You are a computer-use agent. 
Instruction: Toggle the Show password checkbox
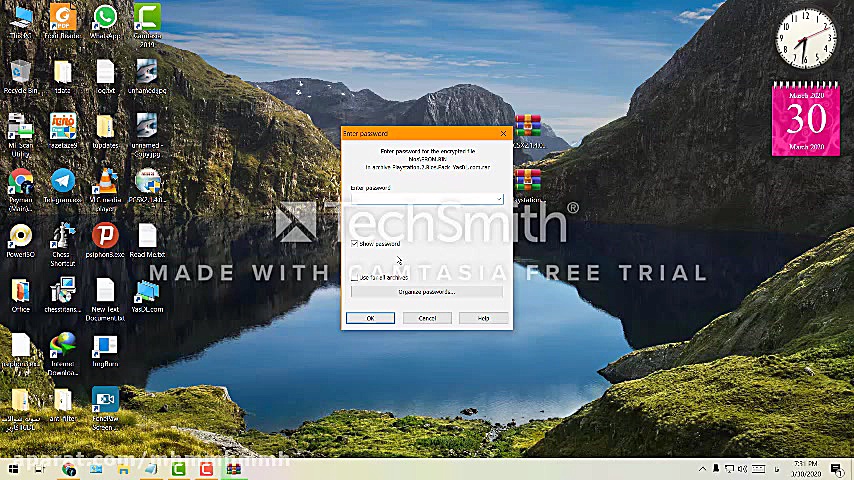click(x=355, y=244)
